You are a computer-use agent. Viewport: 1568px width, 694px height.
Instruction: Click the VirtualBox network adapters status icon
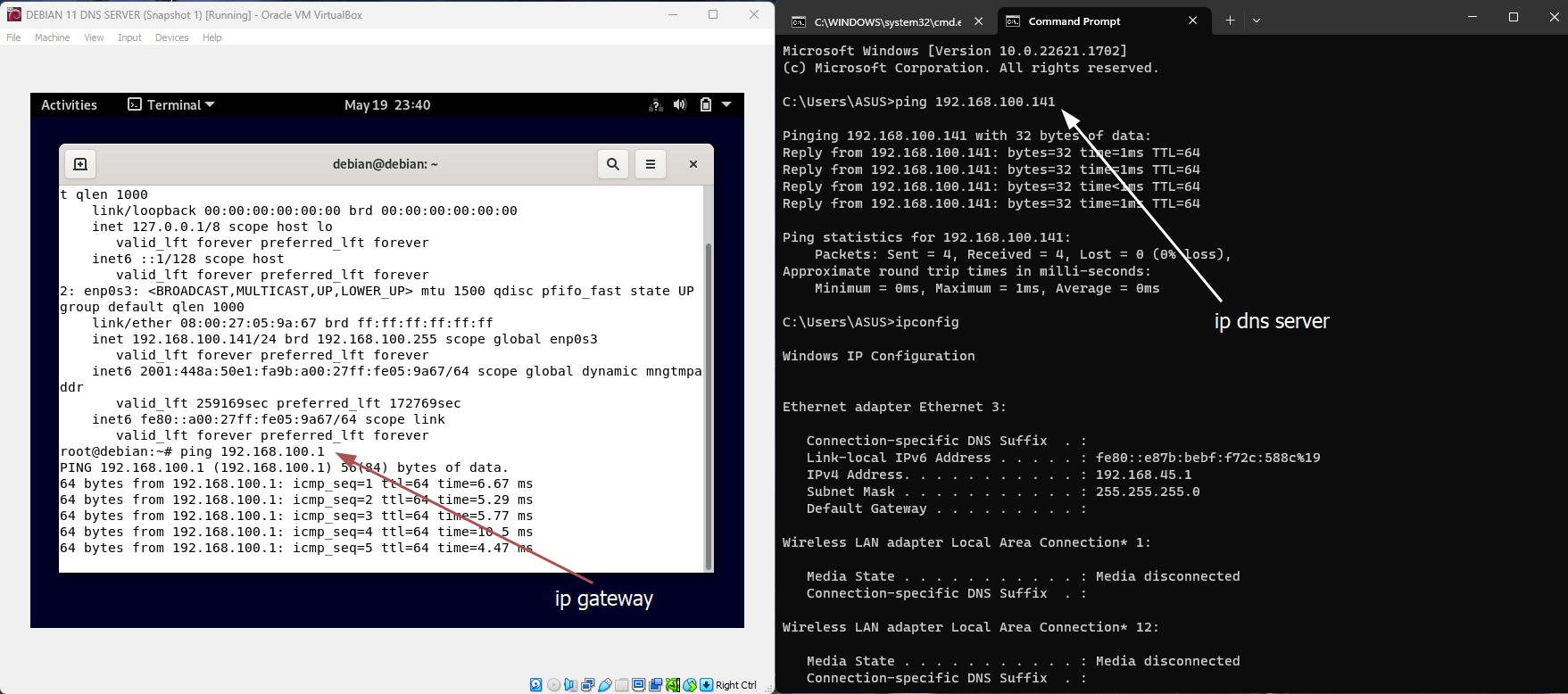[x=588, y=685]
